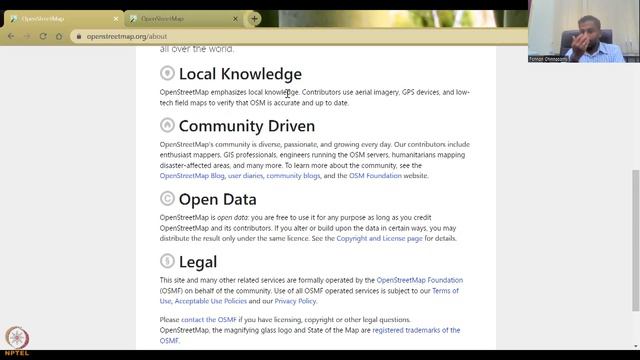Open the OpenStreetMap Blog link
Viewport: 640px width, 360px height.
tap(192, 176)
